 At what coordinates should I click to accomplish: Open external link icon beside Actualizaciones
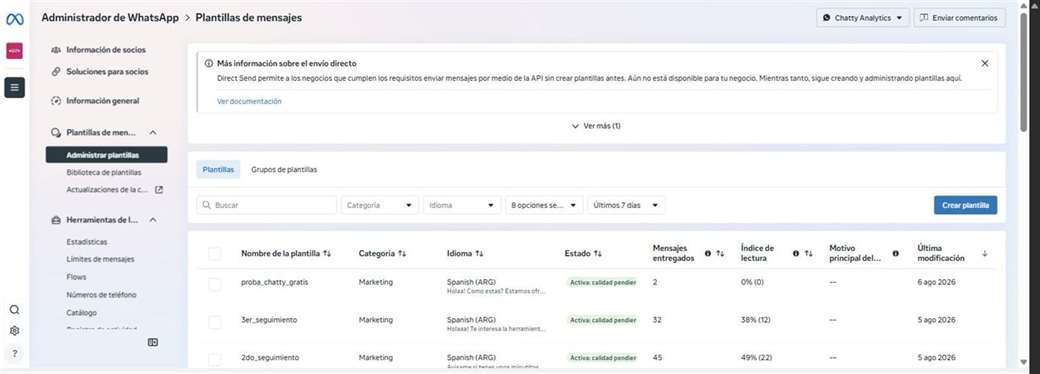(x=159, y=190)
